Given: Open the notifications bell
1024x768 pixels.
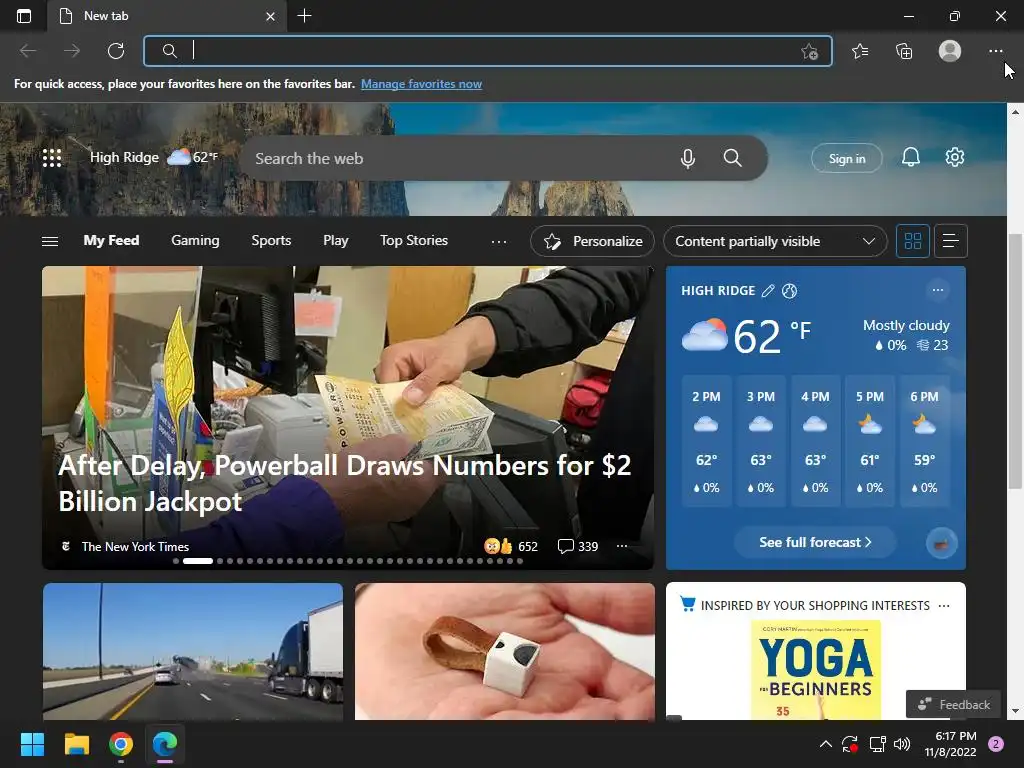Looking at the screenshot, I should [x=910, y=157].
